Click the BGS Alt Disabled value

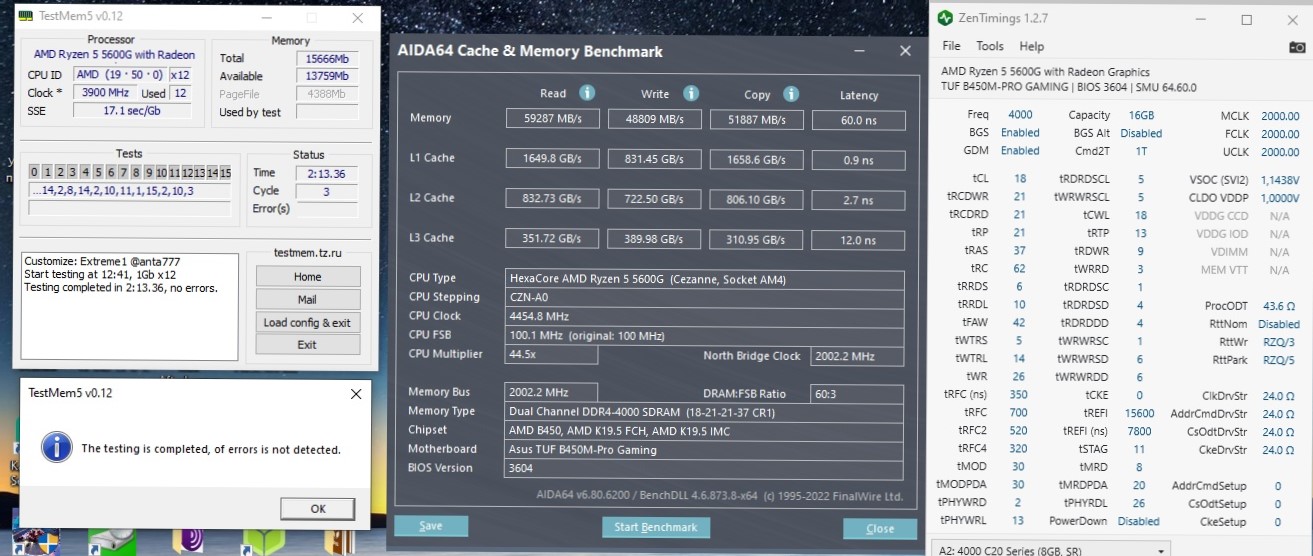point(1141,133)
